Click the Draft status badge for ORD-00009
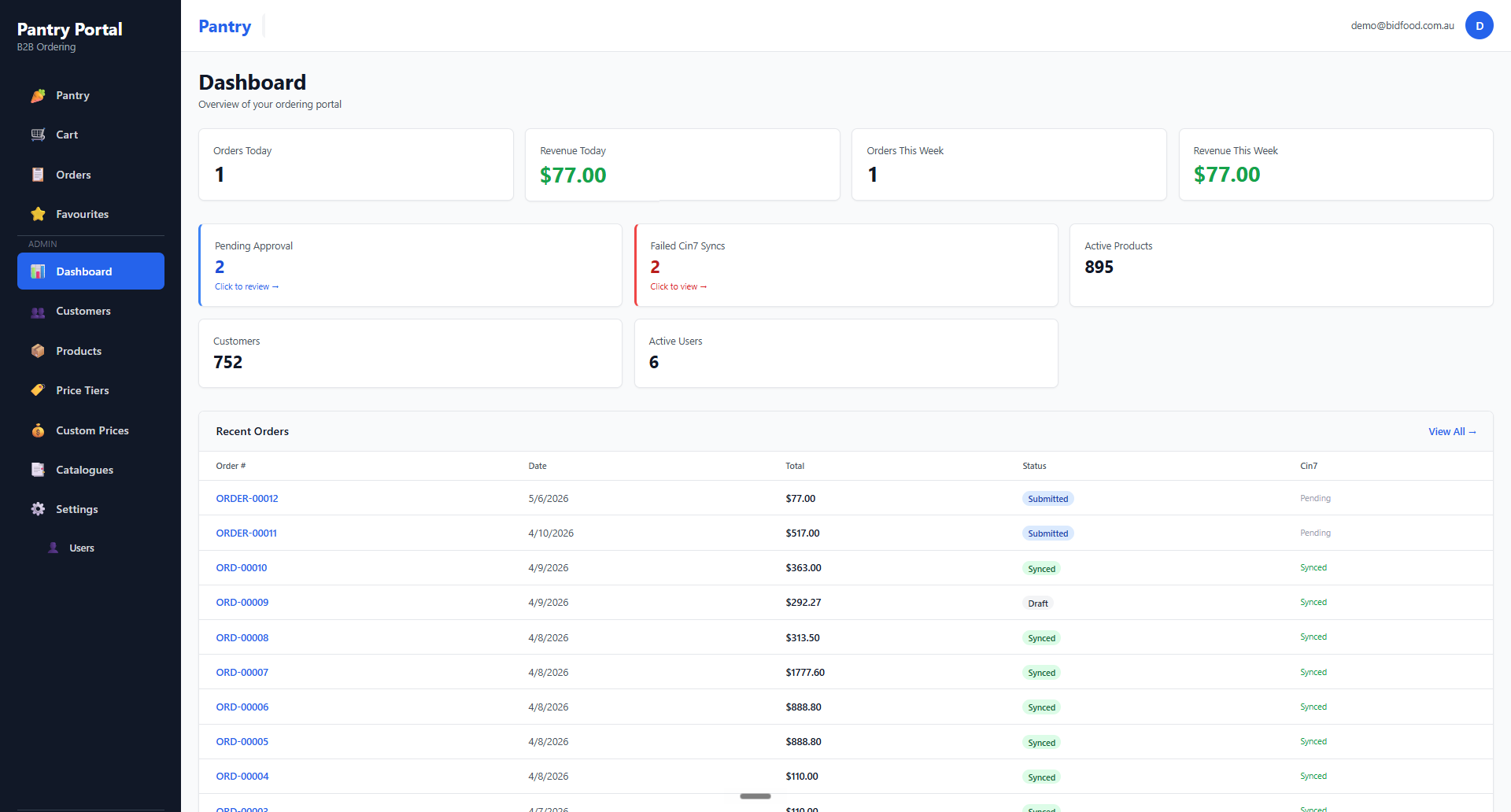The width and height of the screenshot is (1511, 812). tap(1038, 603)
